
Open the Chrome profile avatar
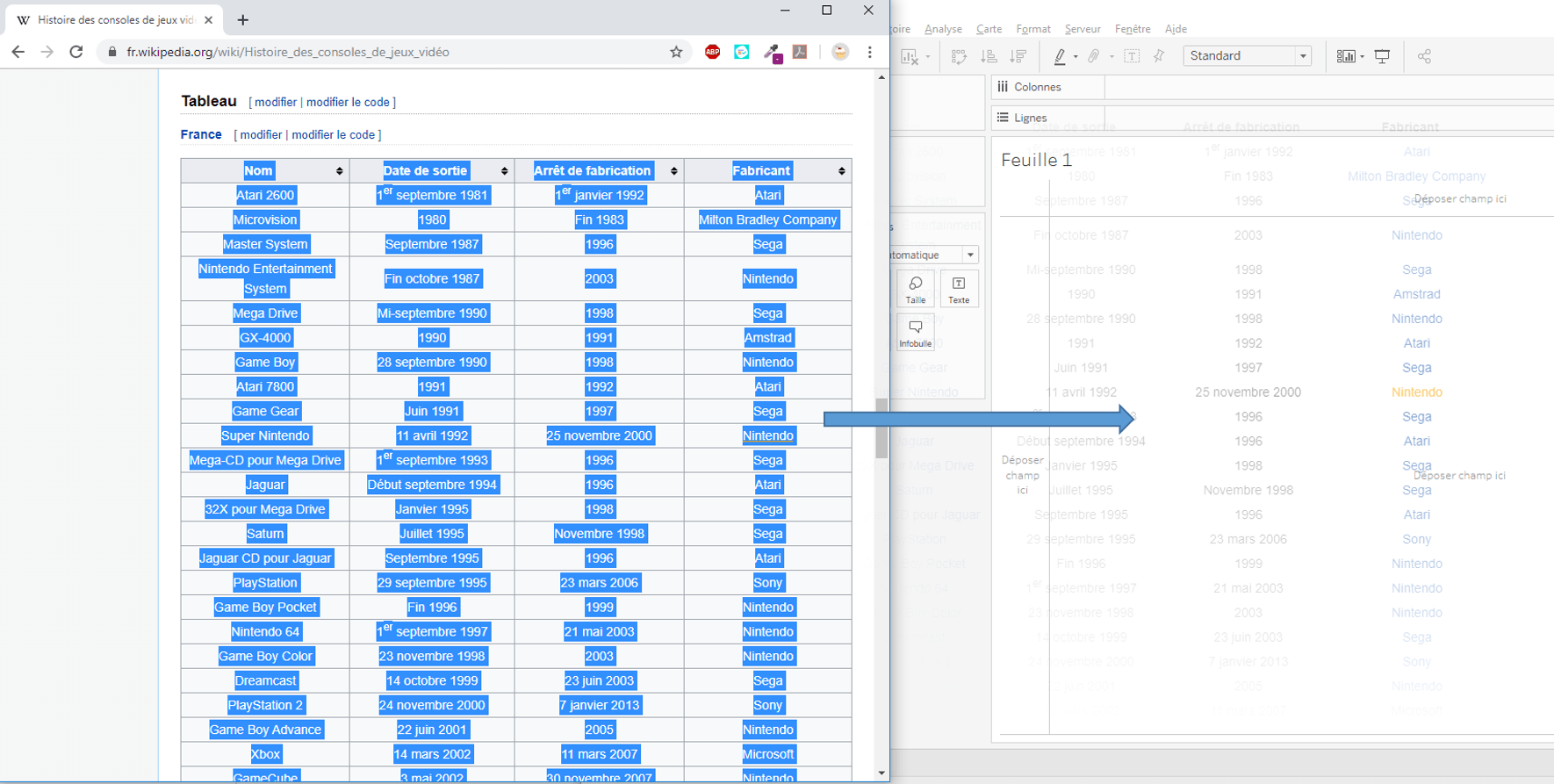point(840,52)
